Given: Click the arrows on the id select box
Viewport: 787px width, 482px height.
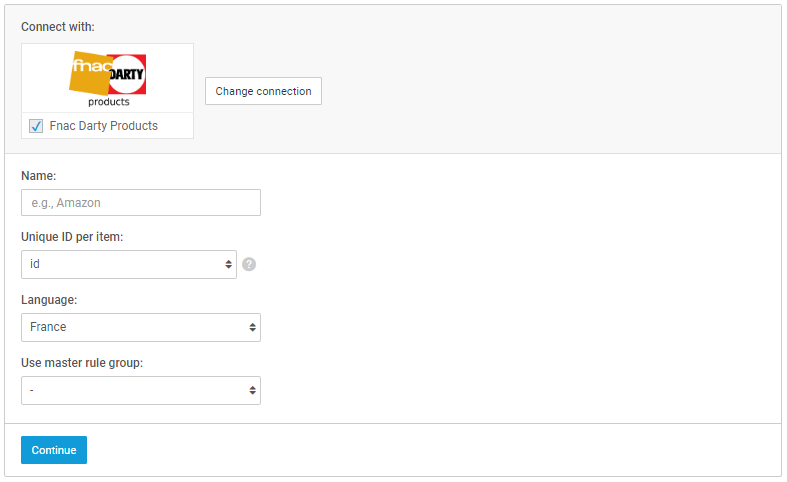Looking at the screenshot, I should [228, 265].
